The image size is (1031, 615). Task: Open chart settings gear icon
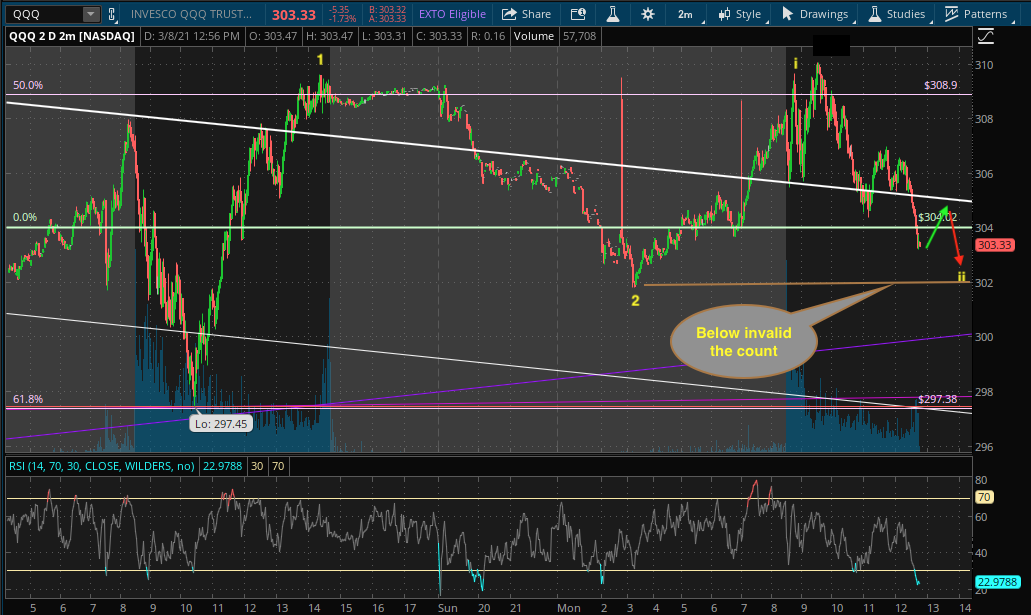(648, 14)
